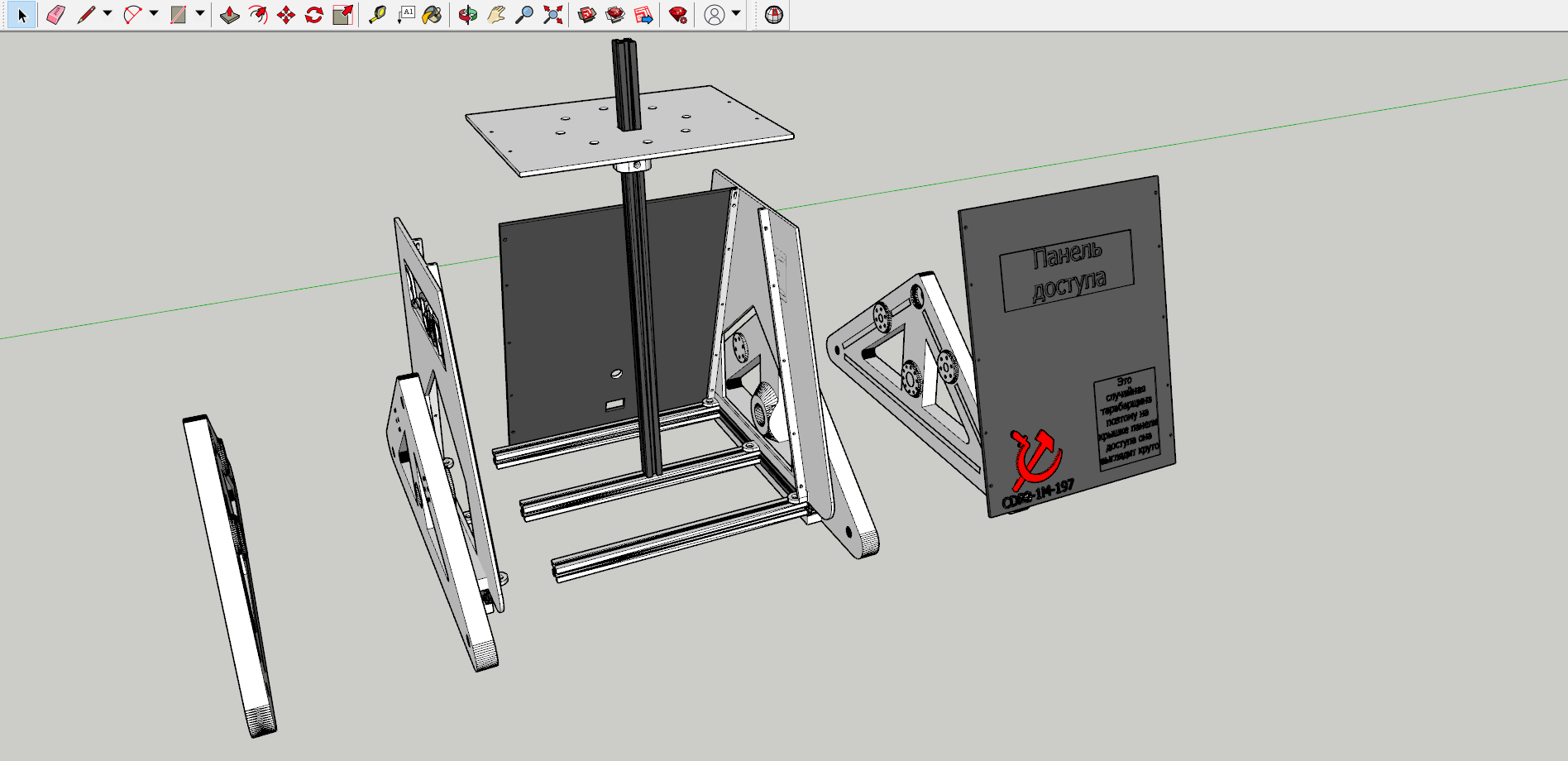Screen dimensions: 1568x761
Task: Click the globe Add Location icon
Action: [773, 15]
